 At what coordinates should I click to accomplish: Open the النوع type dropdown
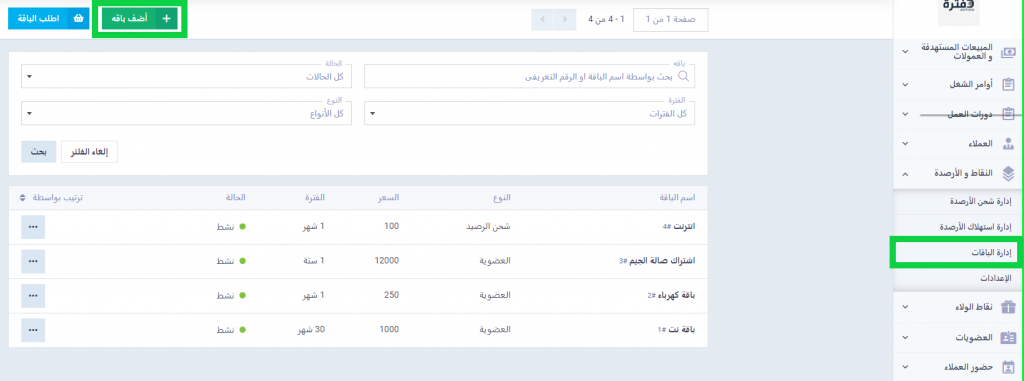(x=186, y=113)
